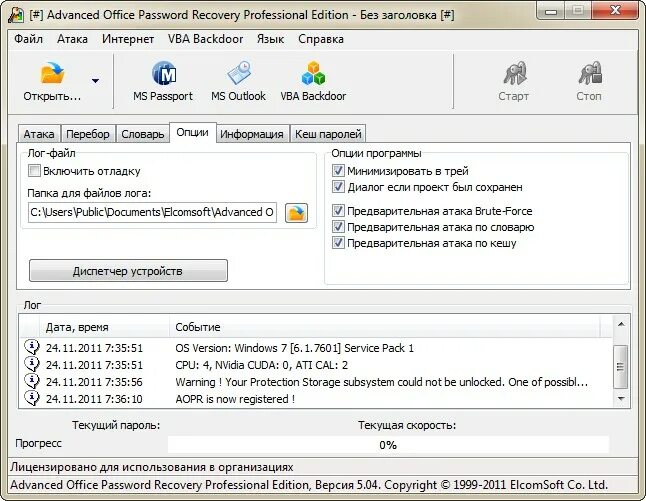Switch to the Кеш паролей tab

click(x=328, y=134)
